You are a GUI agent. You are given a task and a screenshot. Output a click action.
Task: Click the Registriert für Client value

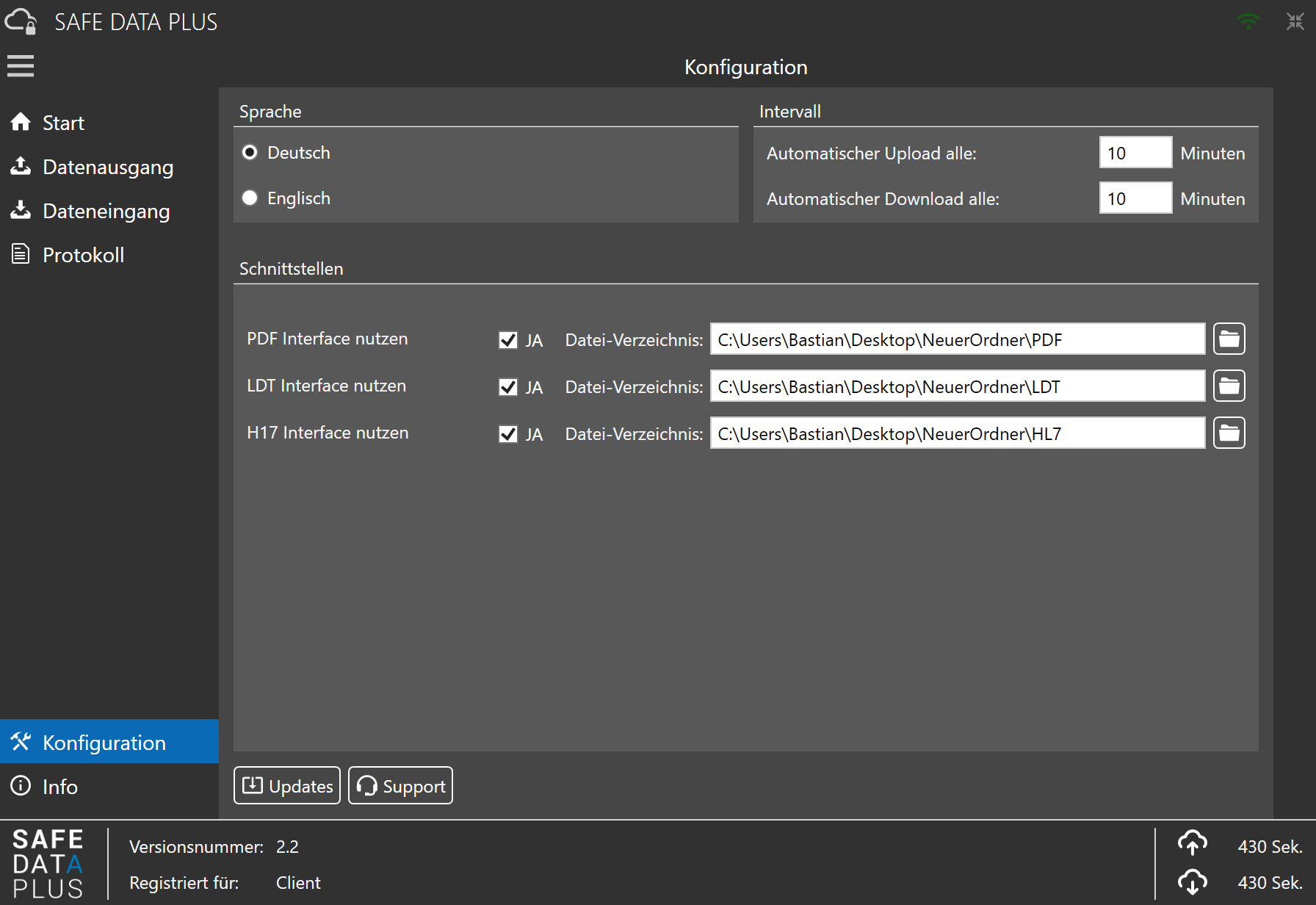(x=298, y=883)
